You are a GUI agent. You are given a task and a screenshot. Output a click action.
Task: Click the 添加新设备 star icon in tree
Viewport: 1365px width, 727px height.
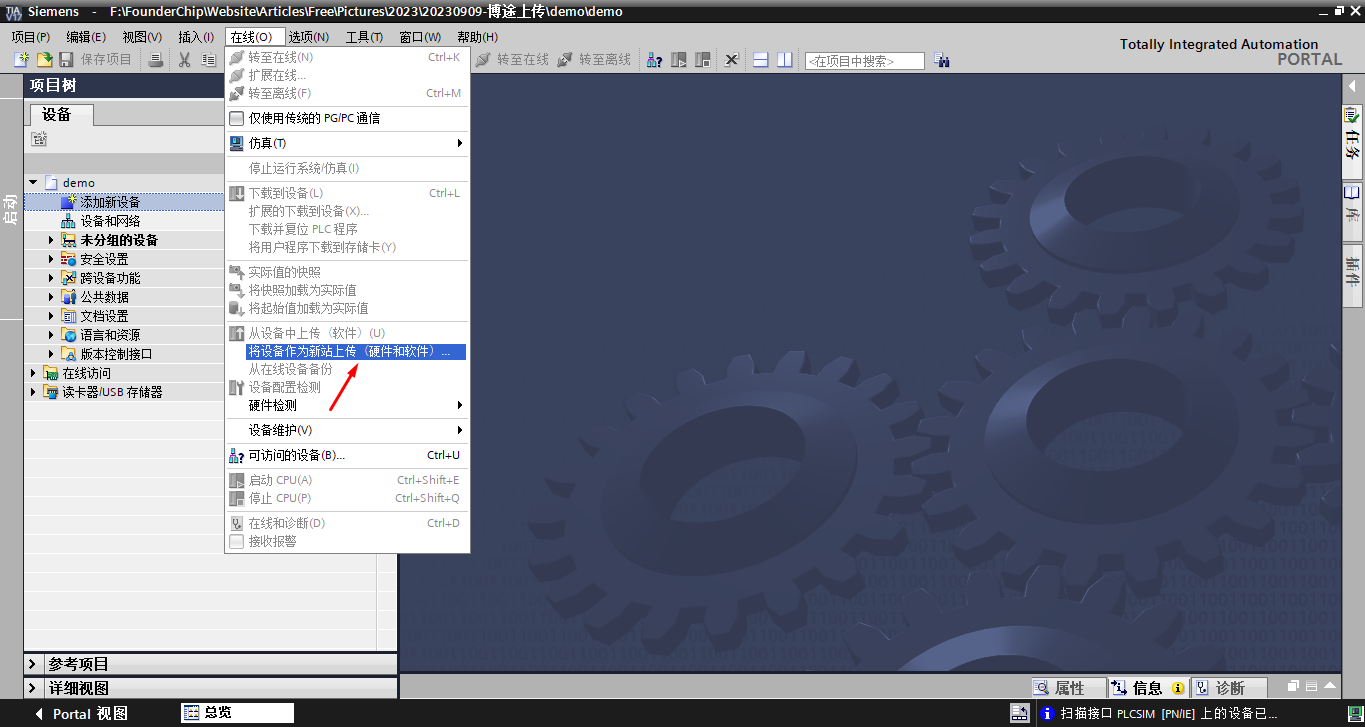[69, 202]
